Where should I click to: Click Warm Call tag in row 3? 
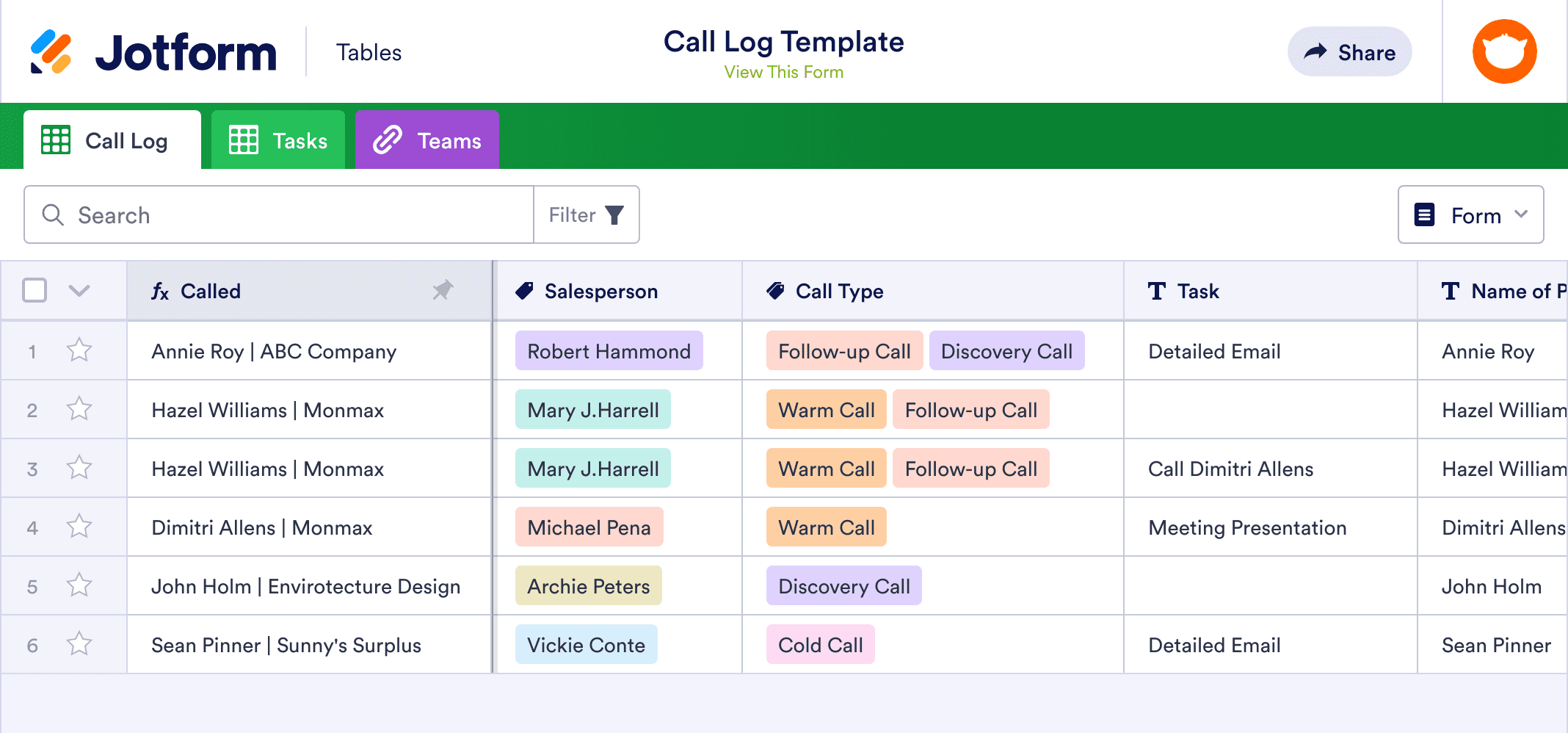pos(826,468)
